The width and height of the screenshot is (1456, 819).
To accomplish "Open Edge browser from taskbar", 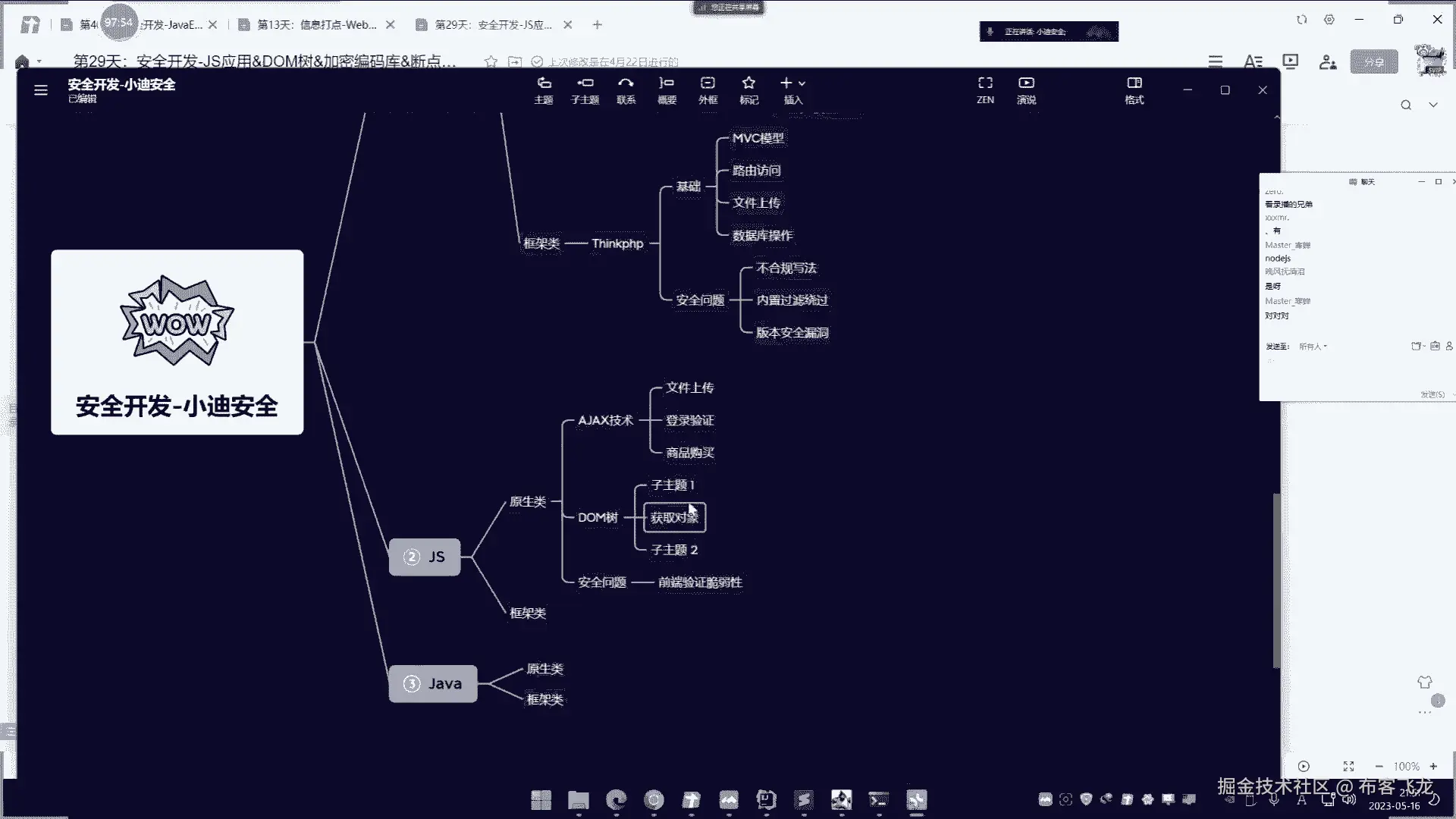I will pos(617,799).
